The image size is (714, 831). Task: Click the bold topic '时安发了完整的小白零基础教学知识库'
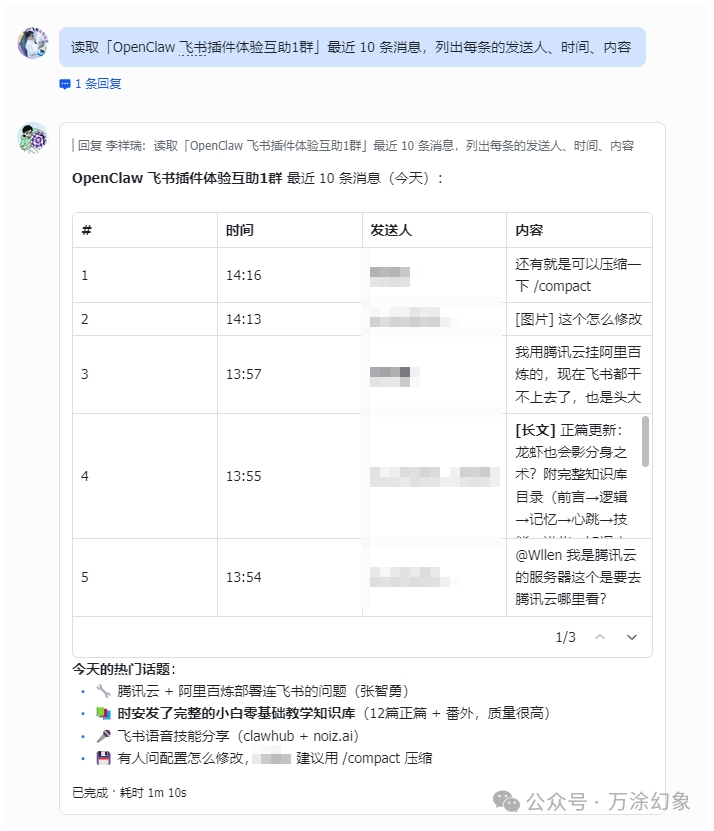[x=236, y=713]
